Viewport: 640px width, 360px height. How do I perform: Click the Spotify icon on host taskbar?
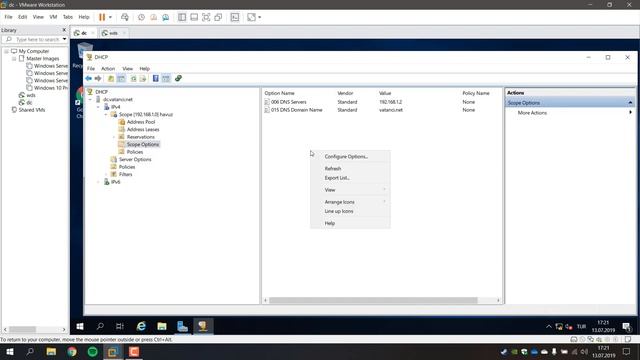tap(93, 351)
